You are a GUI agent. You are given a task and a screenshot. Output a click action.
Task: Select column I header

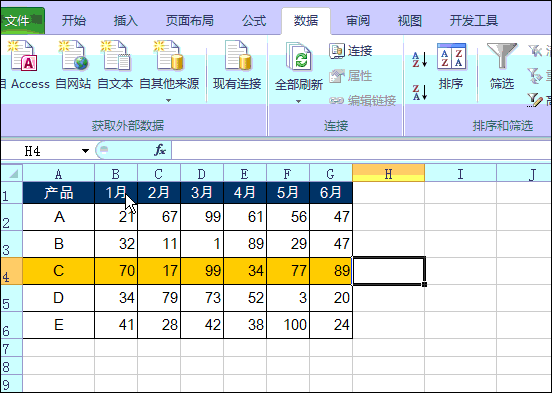point(460,173)
